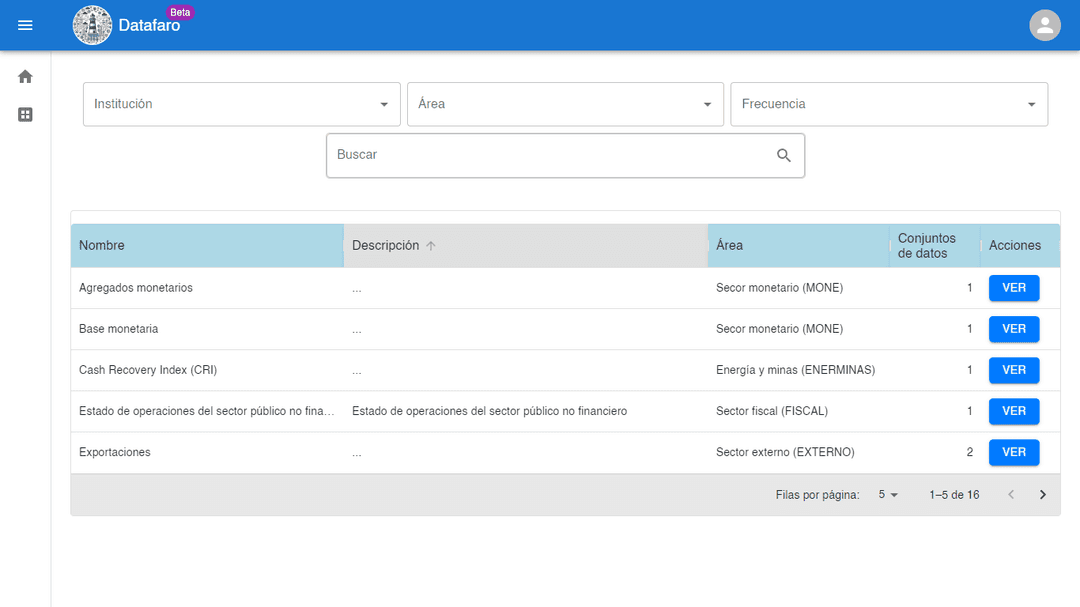View Cash Recovery Index (CRI) entry
Screen dimensions: 1080x607
click(1014, 370)
